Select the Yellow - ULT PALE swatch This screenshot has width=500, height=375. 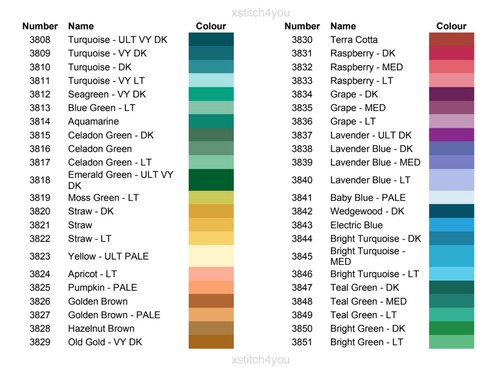(x=211, y=256)
